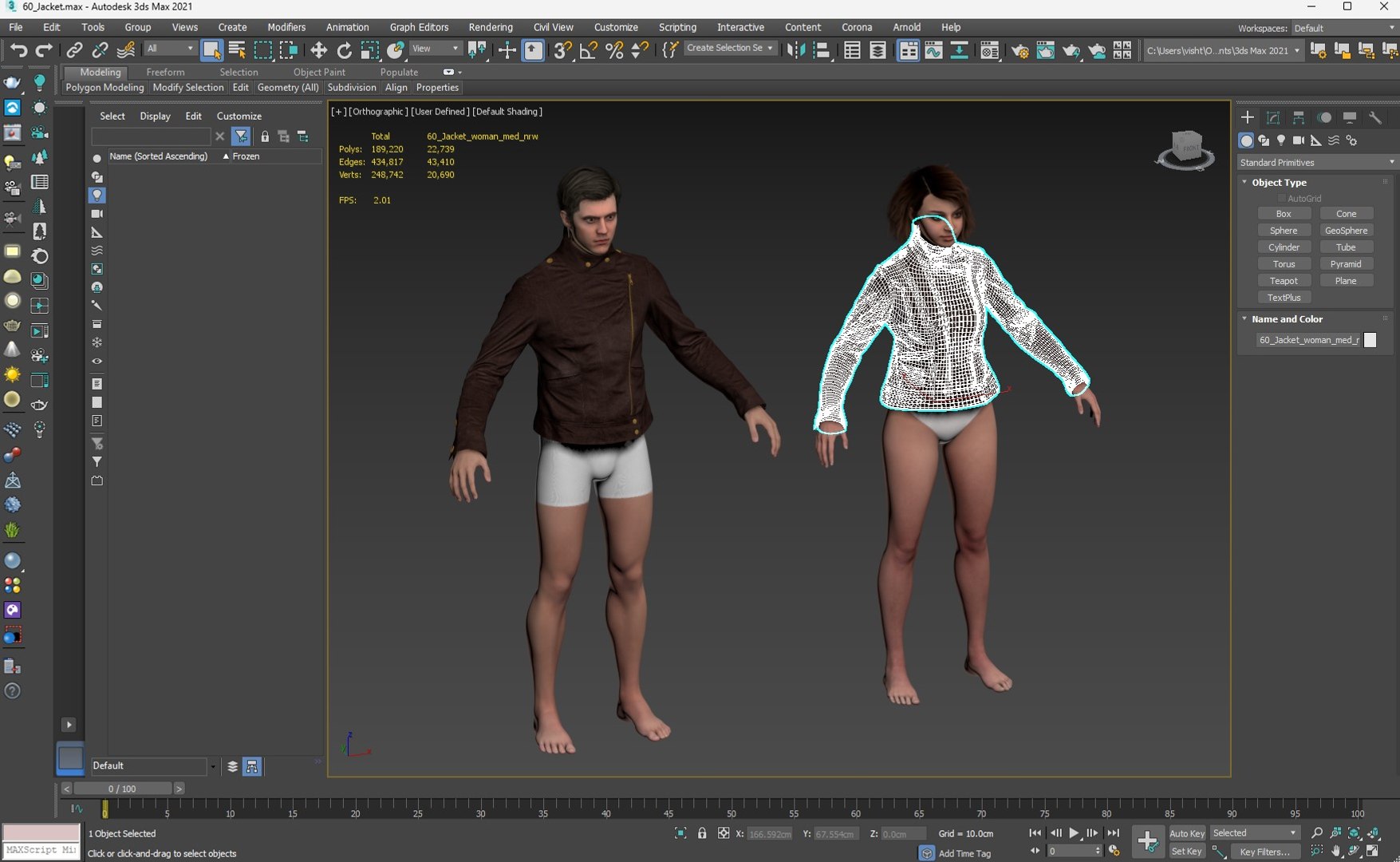Open the Selected key filter dropdown
This screenshot has height=862, width=1400.
click(1255, 832)
